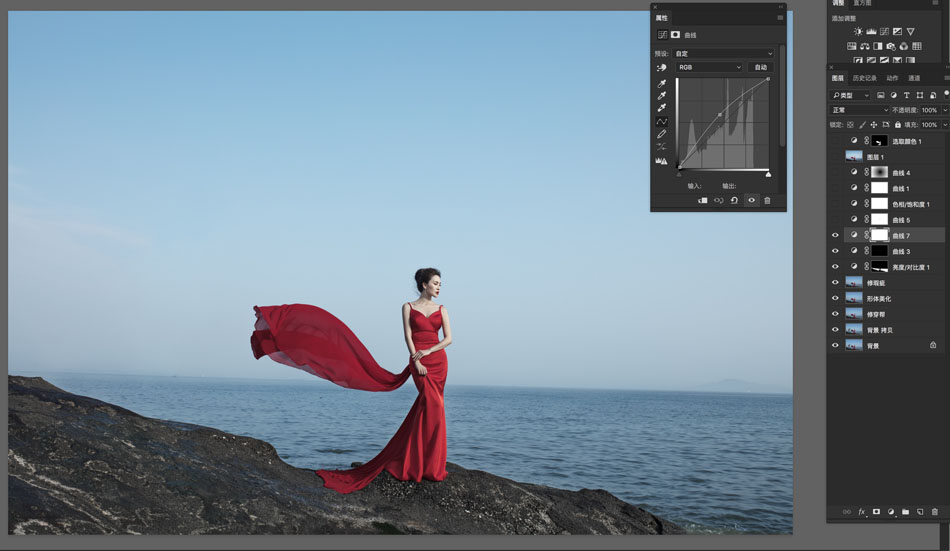Add a Brightness/Contrast adjustment from Adjustments panel

[x=858, y=32]
